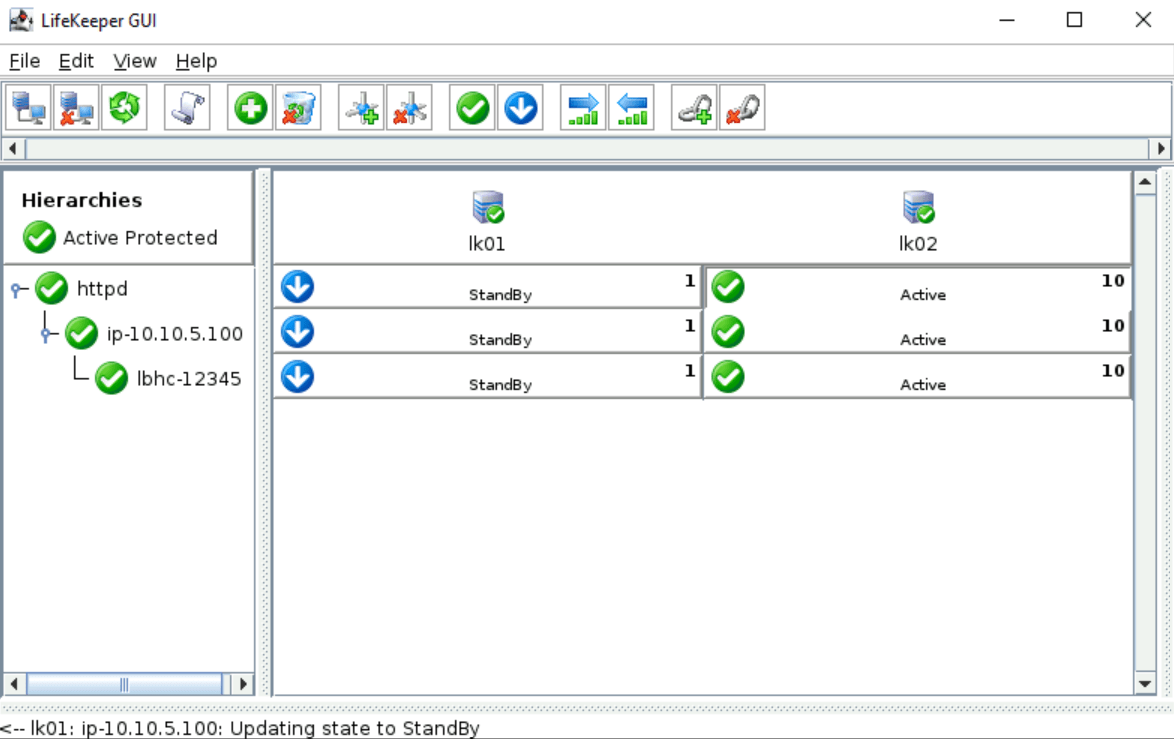
Task: Click ip-10.10.5.100 StandBy icon on lk01
Action: (298, 332)
